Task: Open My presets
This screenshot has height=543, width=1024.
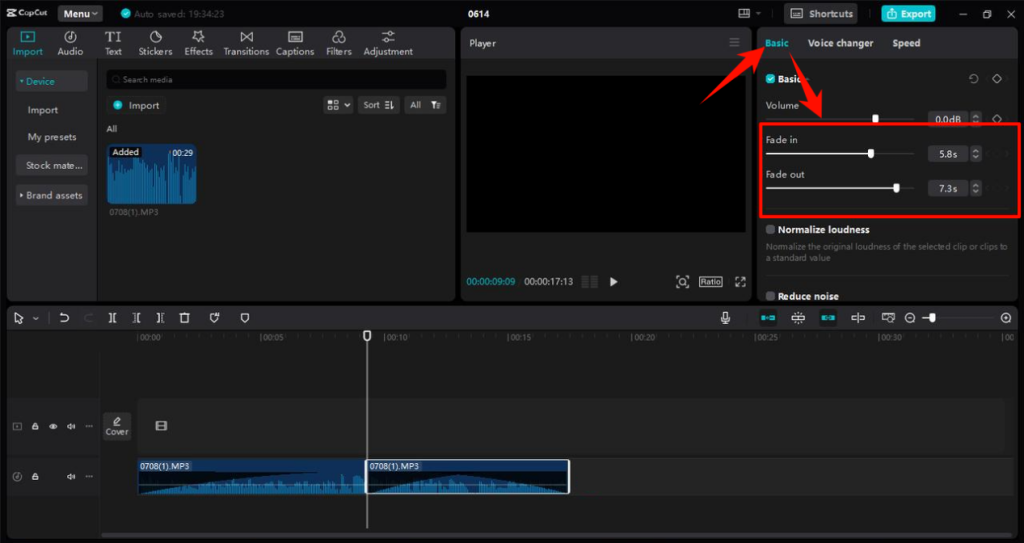Action: tap(52, 137)
